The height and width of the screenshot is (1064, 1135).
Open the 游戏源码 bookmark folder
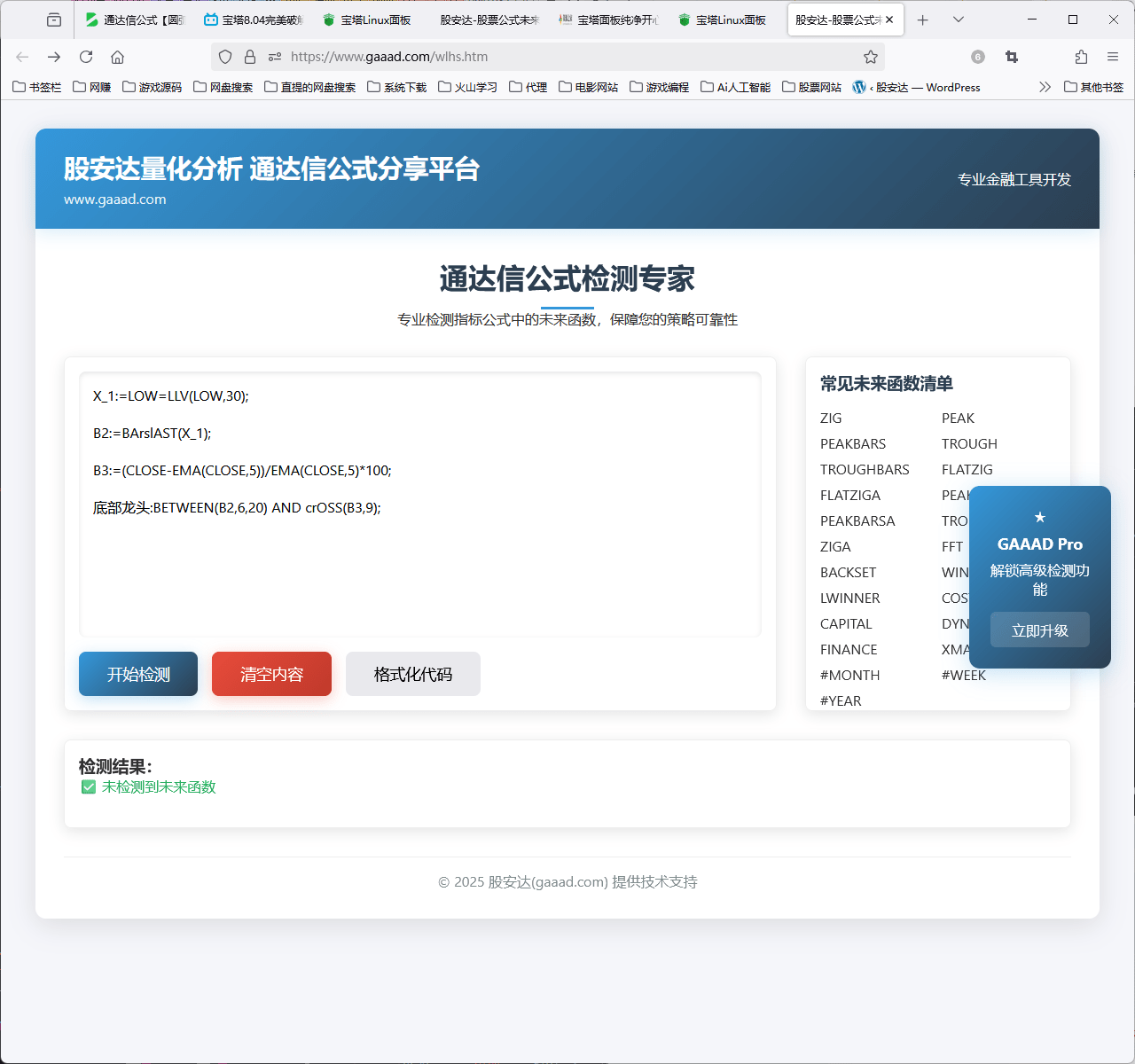[x=152, y=87]
